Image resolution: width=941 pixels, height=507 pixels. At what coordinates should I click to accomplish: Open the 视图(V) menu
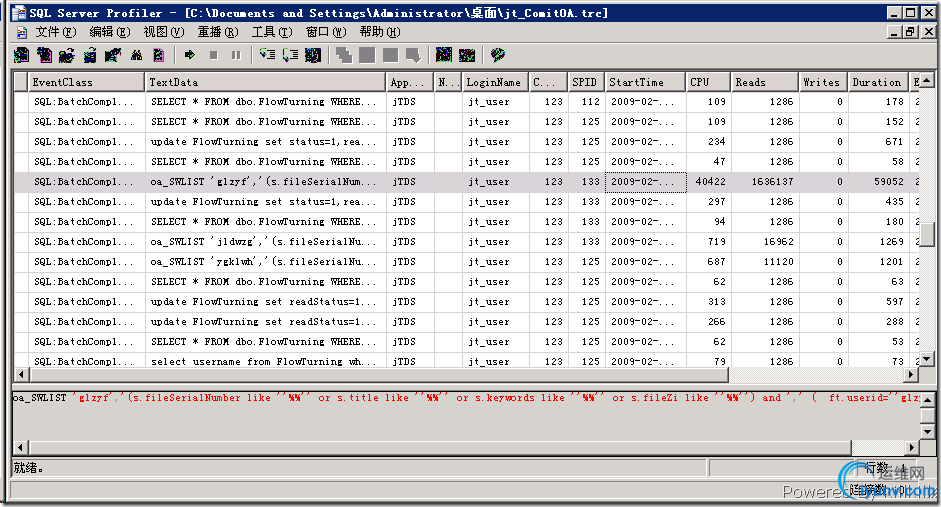163,32
